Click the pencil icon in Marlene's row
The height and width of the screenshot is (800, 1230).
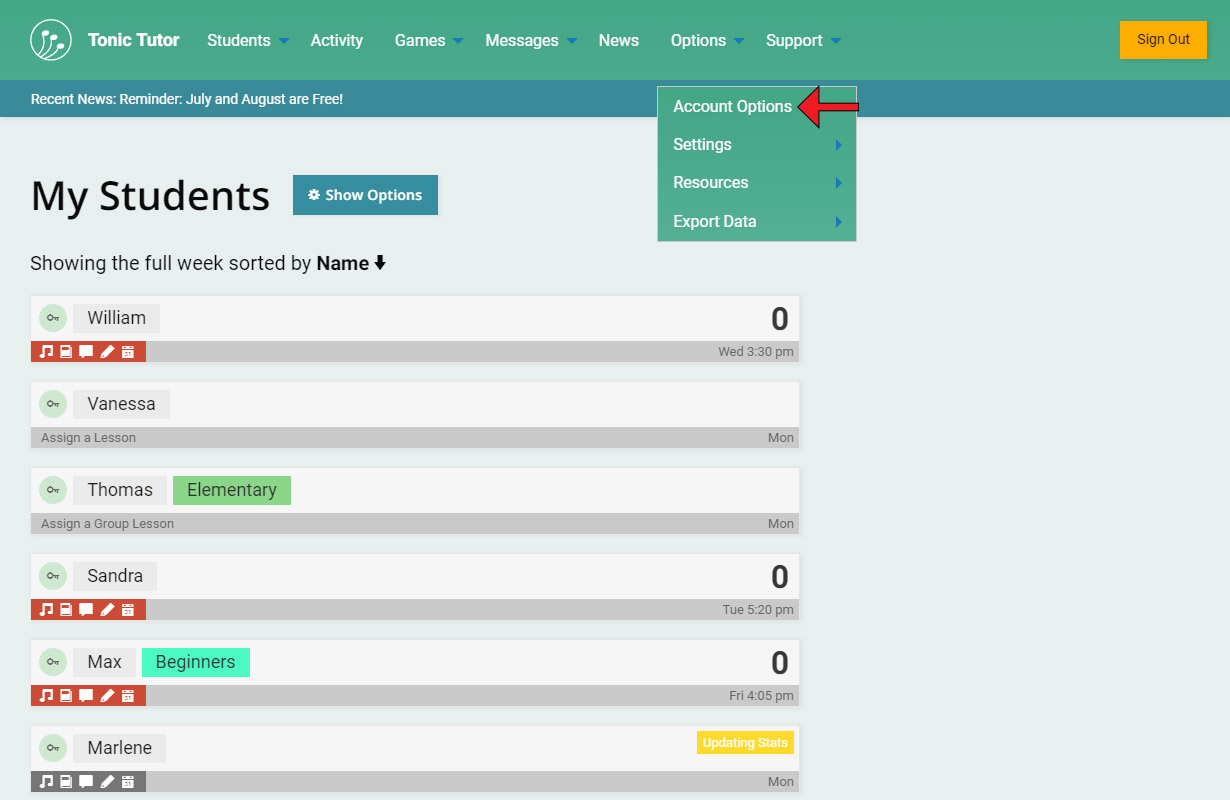click(108, 782)
